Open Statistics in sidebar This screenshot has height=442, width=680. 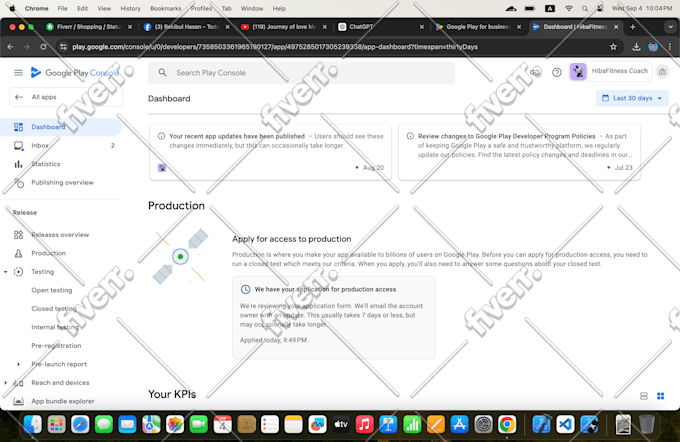tap(61, 164)
